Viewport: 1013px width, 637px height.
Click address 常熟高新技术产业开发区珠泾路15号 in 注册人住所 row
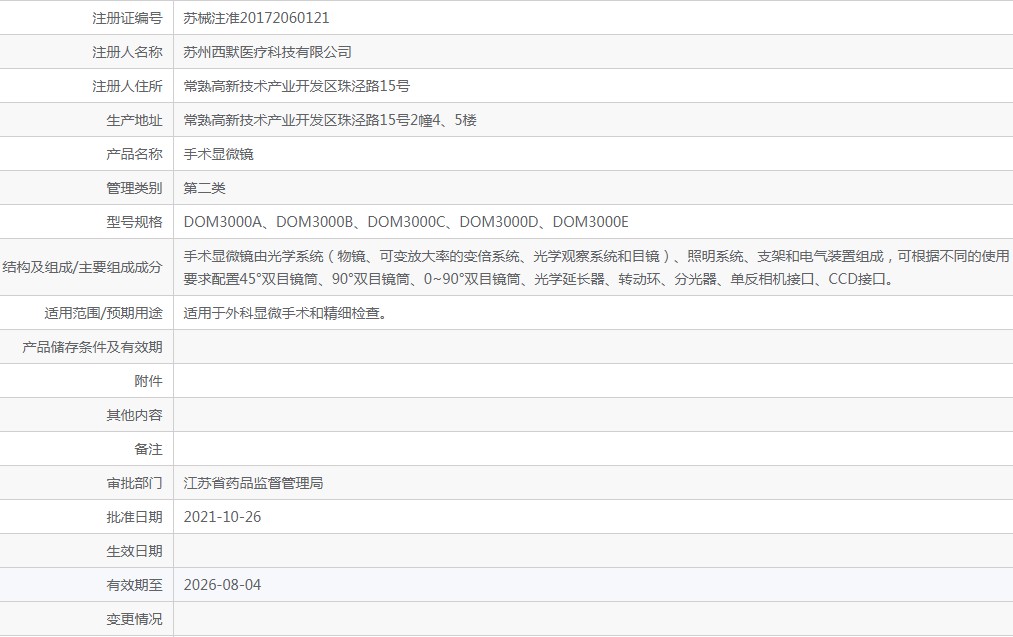(297, 86)
